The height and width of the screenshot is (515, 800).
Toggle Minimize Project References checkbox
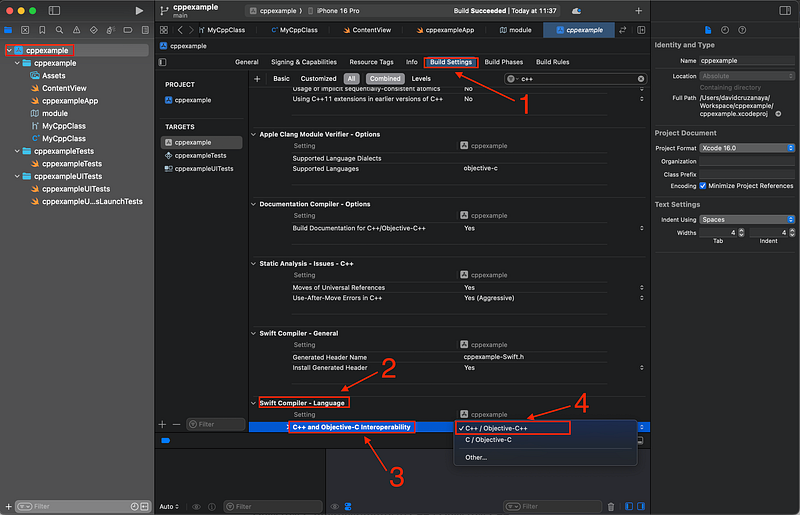[703, 186]
